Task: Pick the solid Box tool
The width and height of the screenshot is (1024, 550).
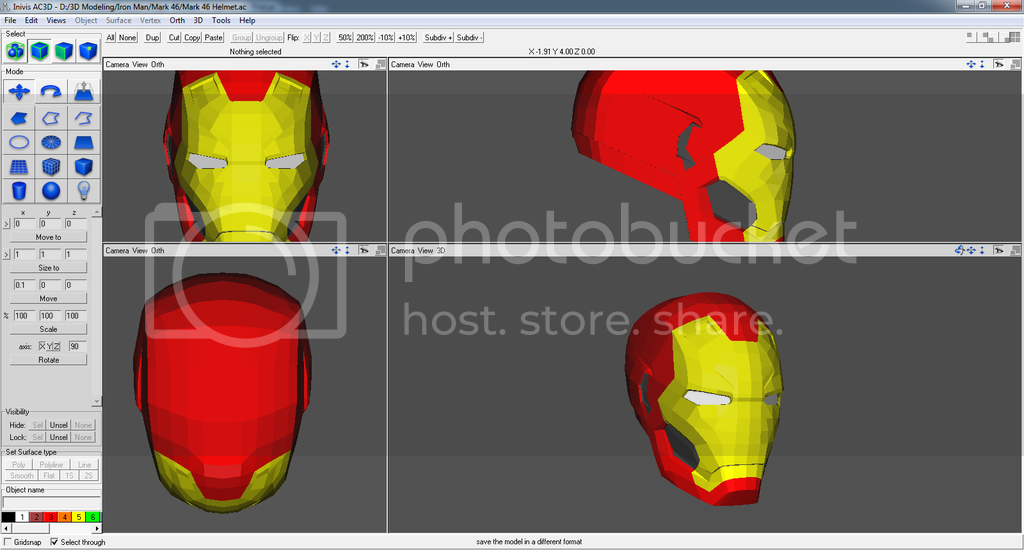Action: 84,167
